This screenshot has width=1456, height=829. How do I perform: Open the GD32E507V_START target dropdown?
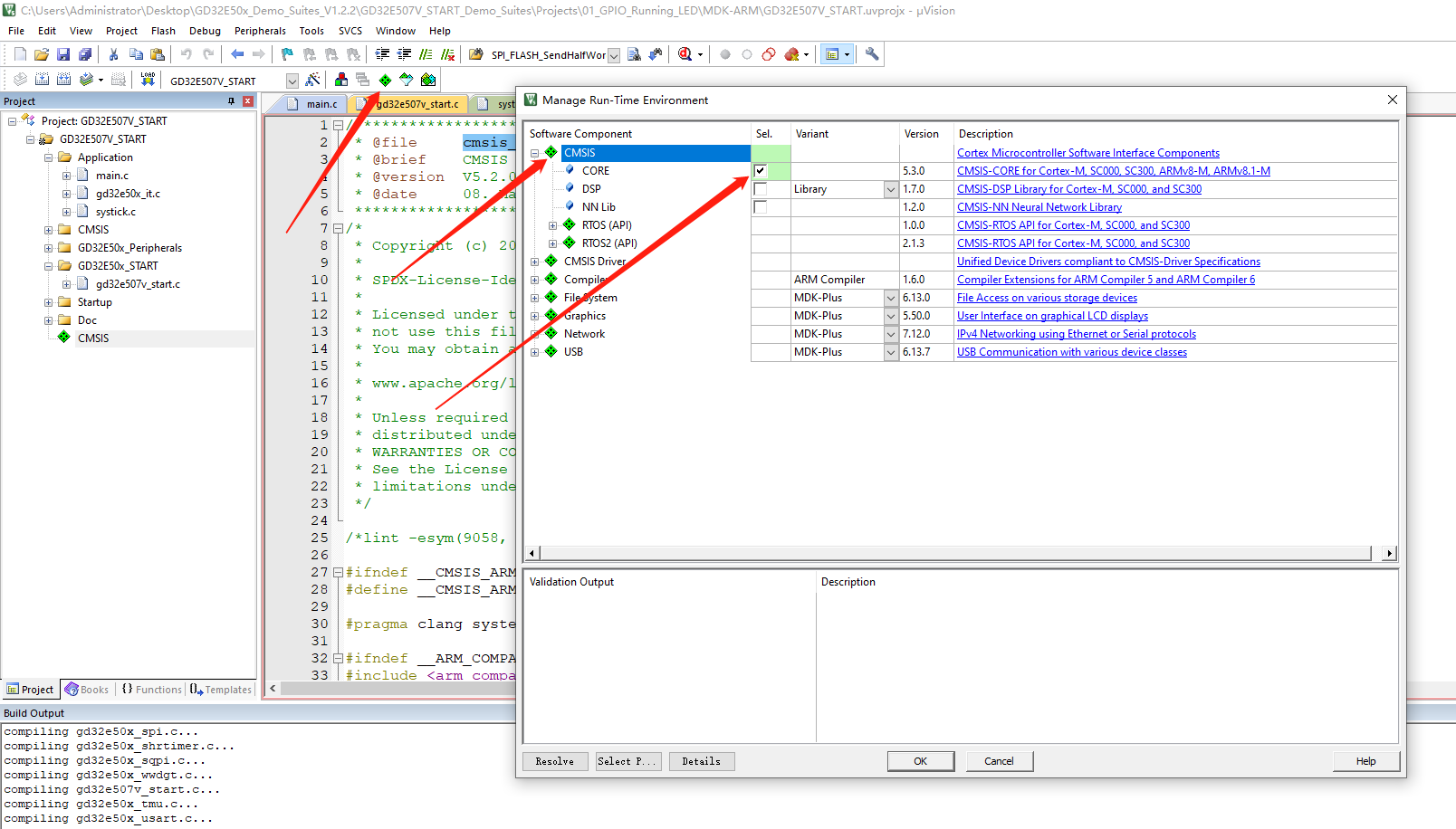(292, 81)
